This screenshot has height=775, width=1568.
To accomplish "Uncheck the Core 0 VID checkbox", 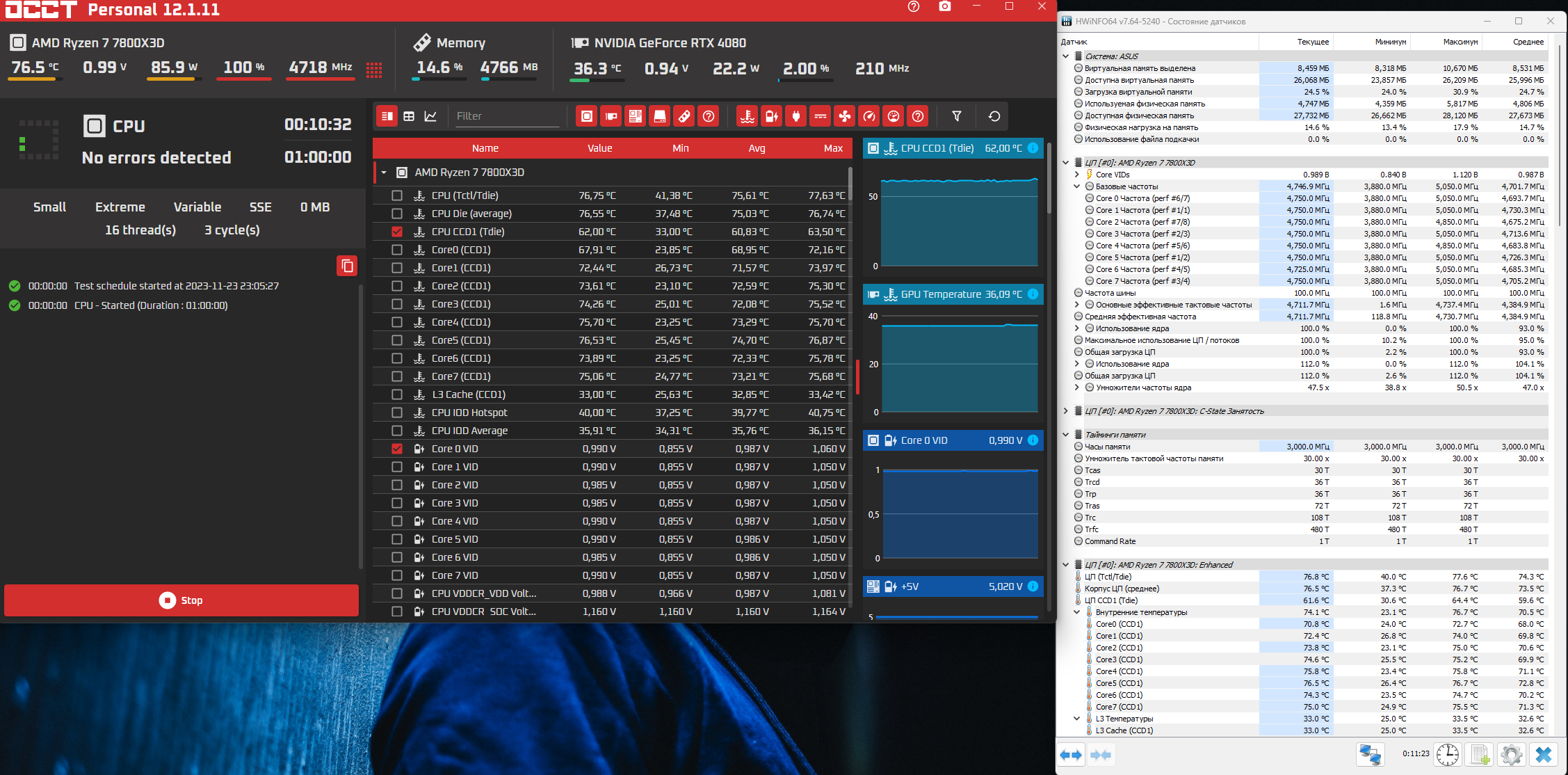I will (x=397, y=449).
